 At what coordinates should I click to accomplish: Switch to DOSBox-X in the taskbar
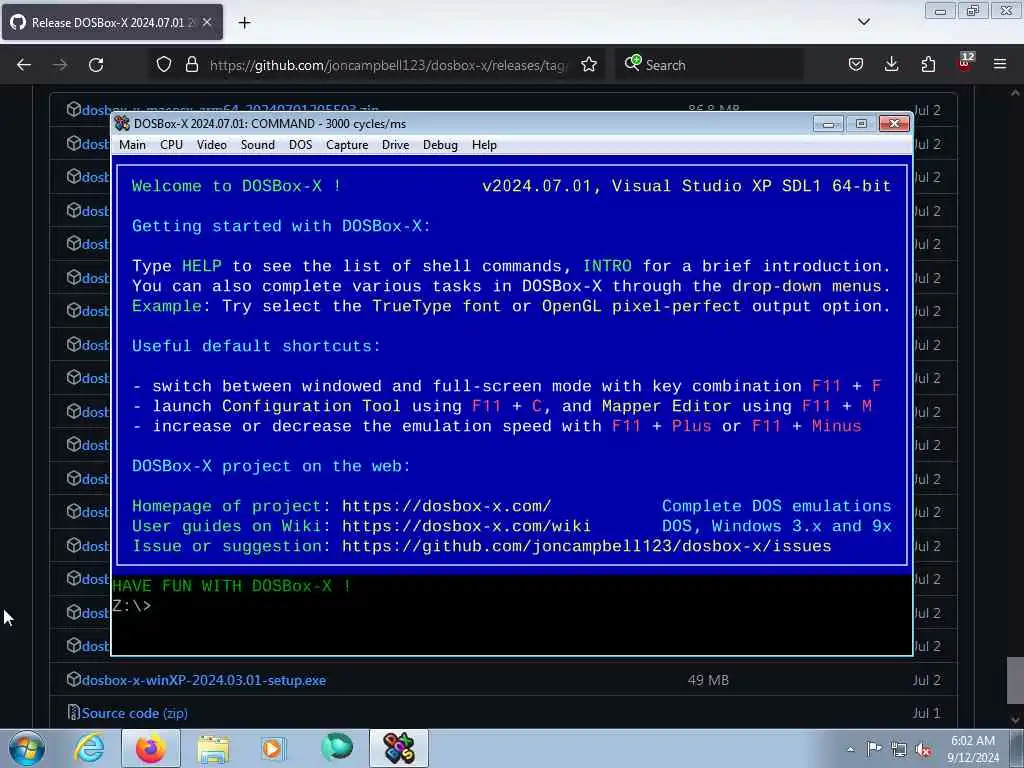(x=399, y=748)
